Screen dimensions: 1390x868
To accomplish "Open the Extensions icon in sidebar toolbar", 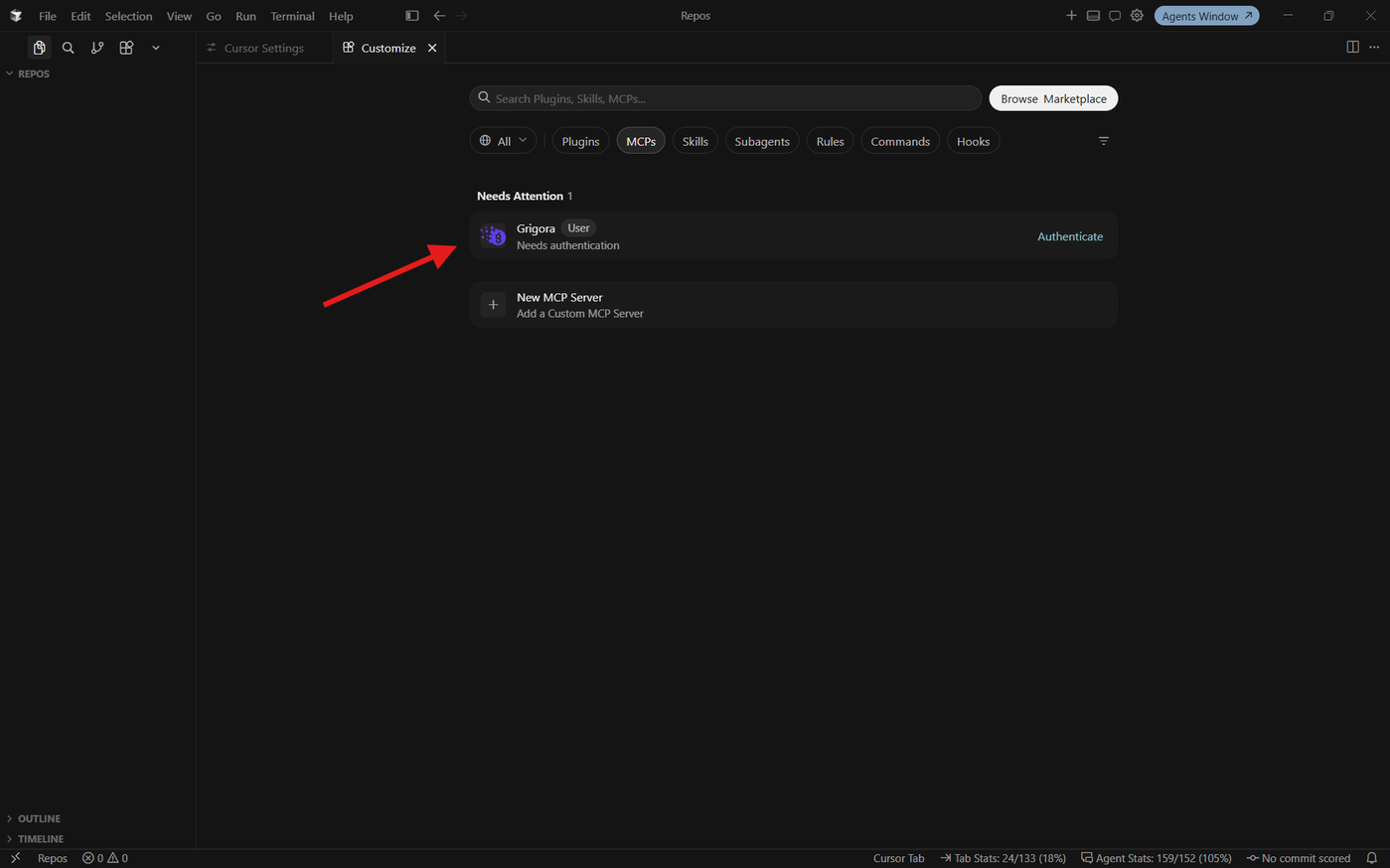I will tap(126, 48).
